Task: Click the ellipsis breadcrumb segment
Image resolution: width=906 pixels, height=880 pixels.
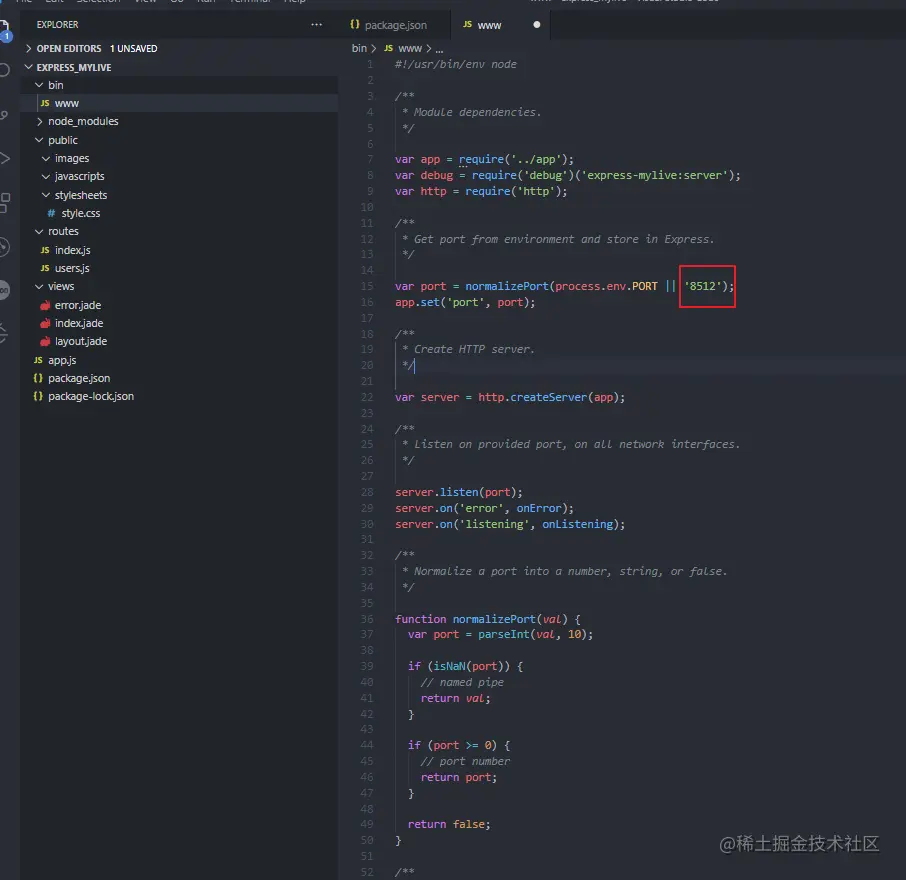Action: [439, 49]
